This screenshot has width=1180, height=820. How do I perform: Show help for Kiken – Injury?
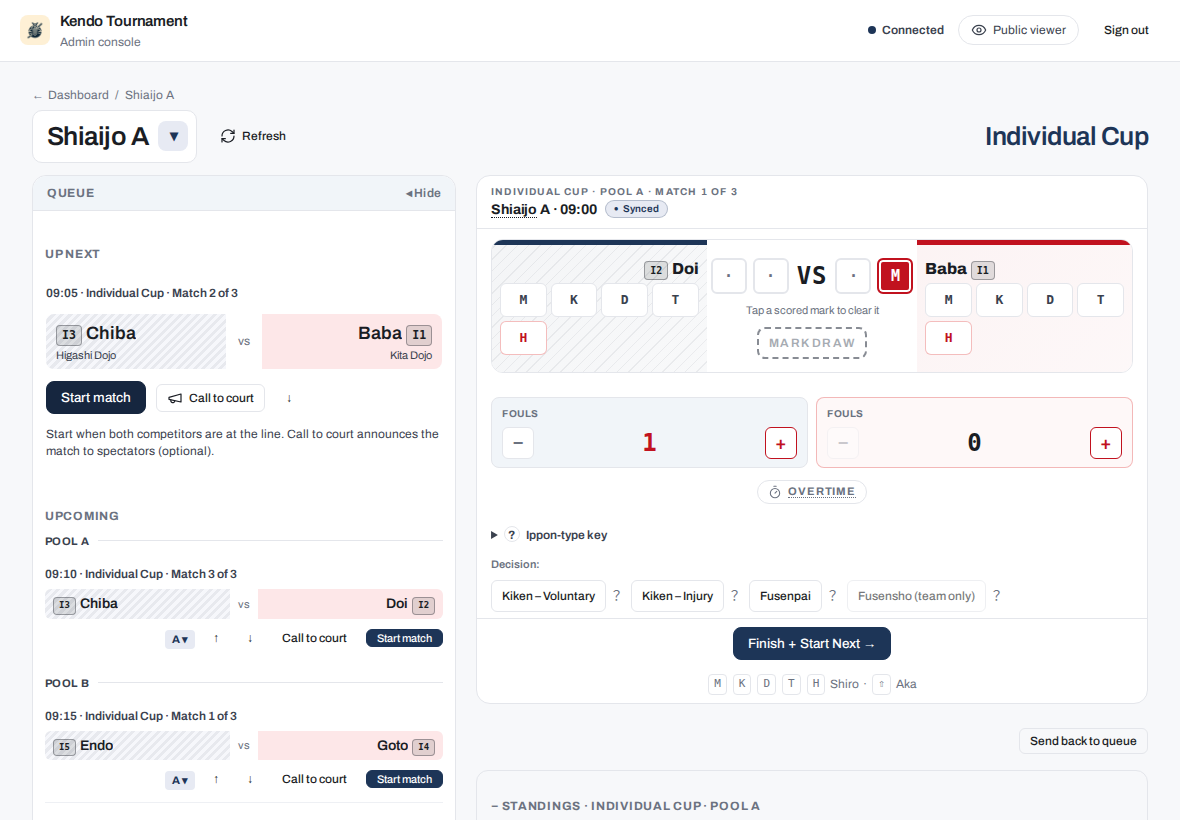coord(734,596)
